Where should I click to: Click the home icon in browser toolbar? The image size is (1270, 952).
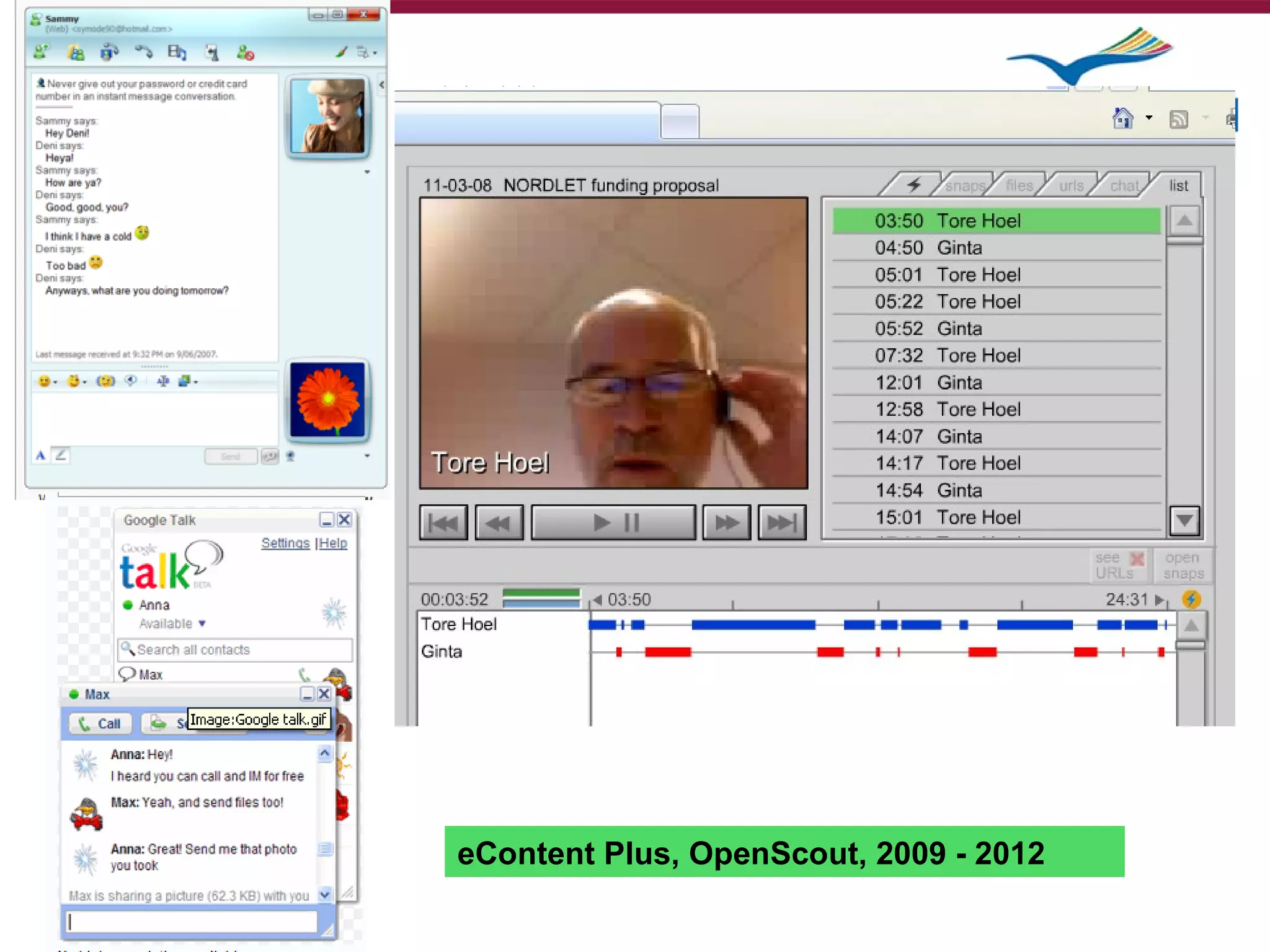[1122, 118]
